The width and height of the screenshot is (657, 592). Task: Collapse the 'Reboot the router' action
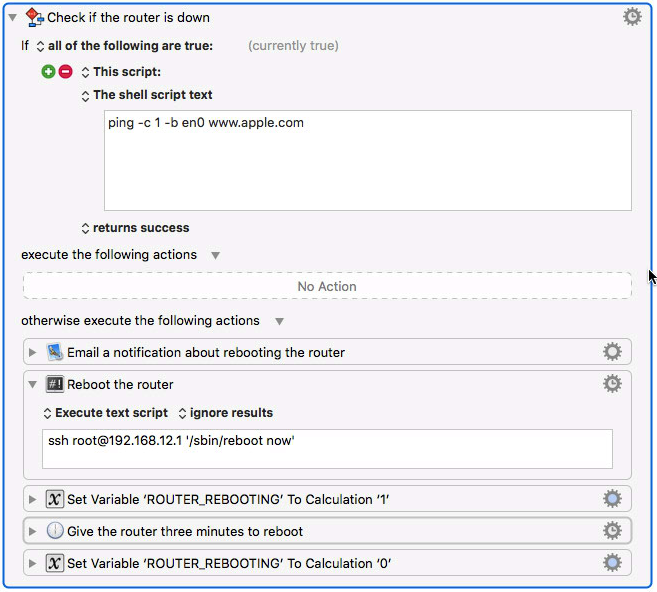(32, 384)
